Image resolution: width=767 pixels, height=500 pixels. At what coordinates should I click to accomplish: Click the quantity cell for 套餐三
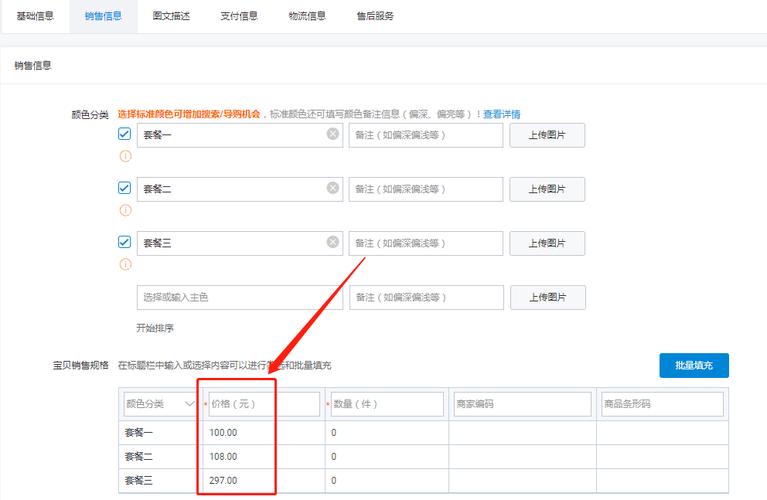click(387, 480)
